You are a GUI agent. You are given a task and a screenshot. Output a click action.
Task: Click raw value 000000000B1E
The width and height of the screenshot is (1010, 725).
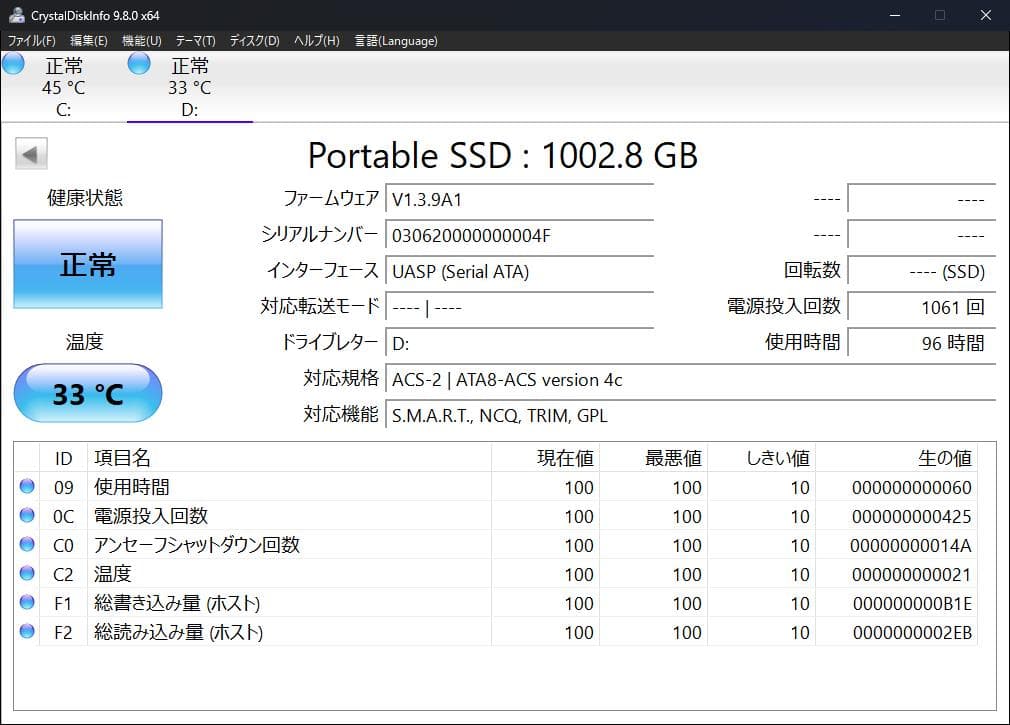(x=912, y=603)
